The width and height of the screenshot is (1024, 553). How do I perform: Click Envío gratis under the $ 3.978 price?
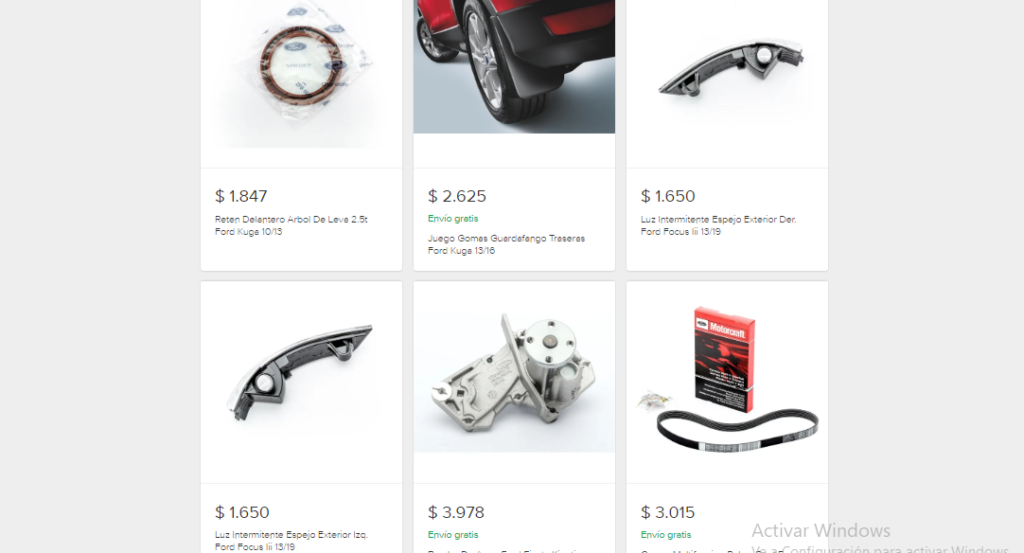[x=453, y=535]
